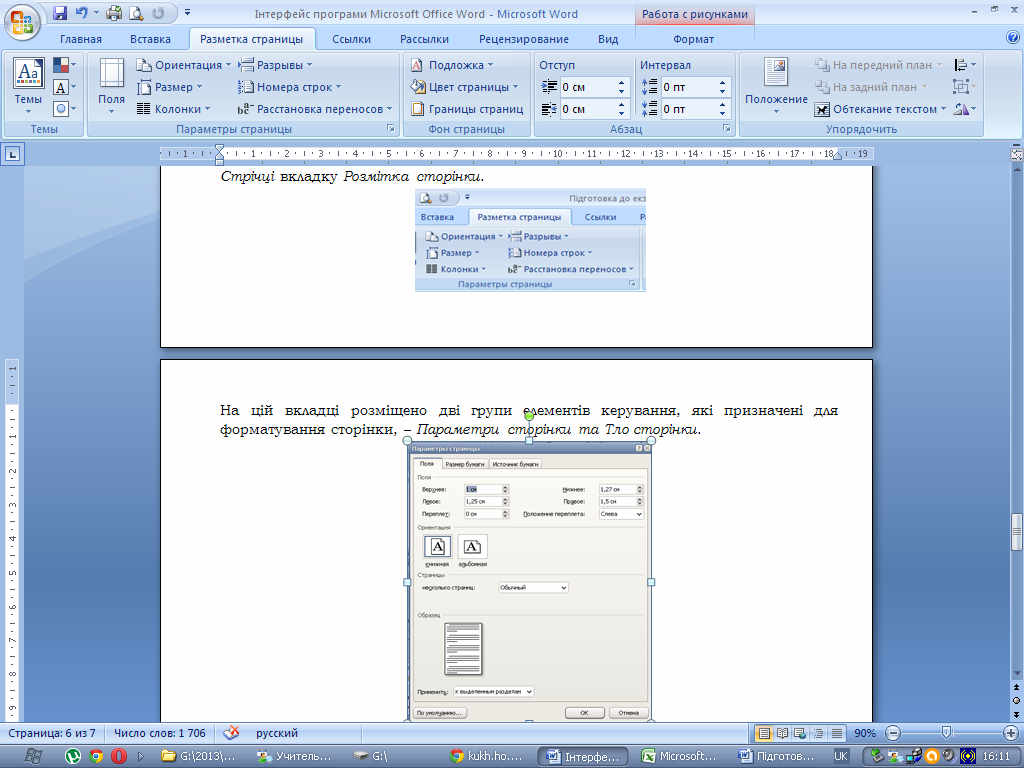1024x768 pixels.
Task: Open the Размер page size dropdown
Action: [x=170, y=87]
